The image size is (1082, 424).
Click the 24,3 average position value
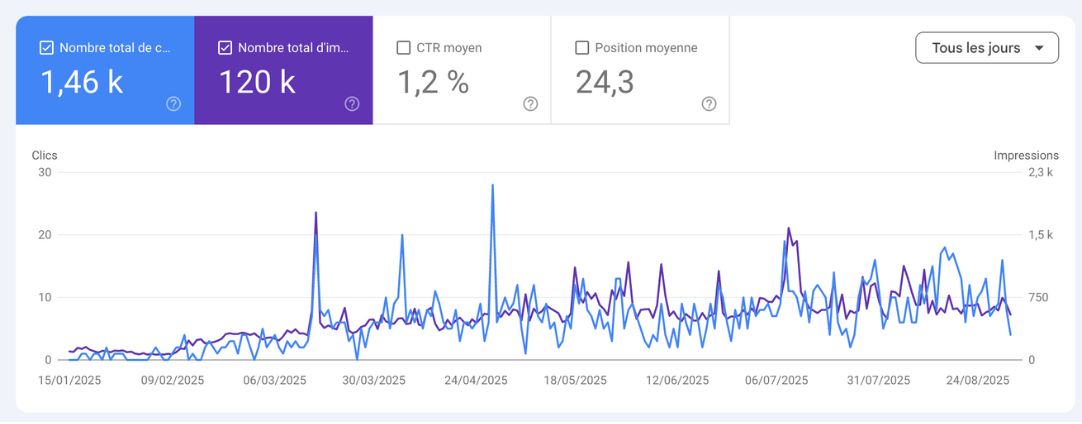click(x=604, y=82)
